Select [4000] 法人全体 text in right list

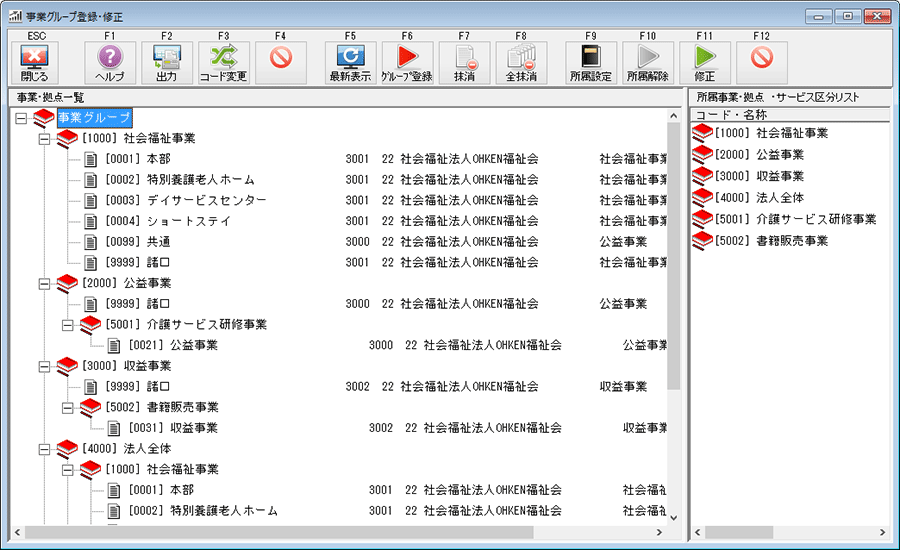click(759, 197)
